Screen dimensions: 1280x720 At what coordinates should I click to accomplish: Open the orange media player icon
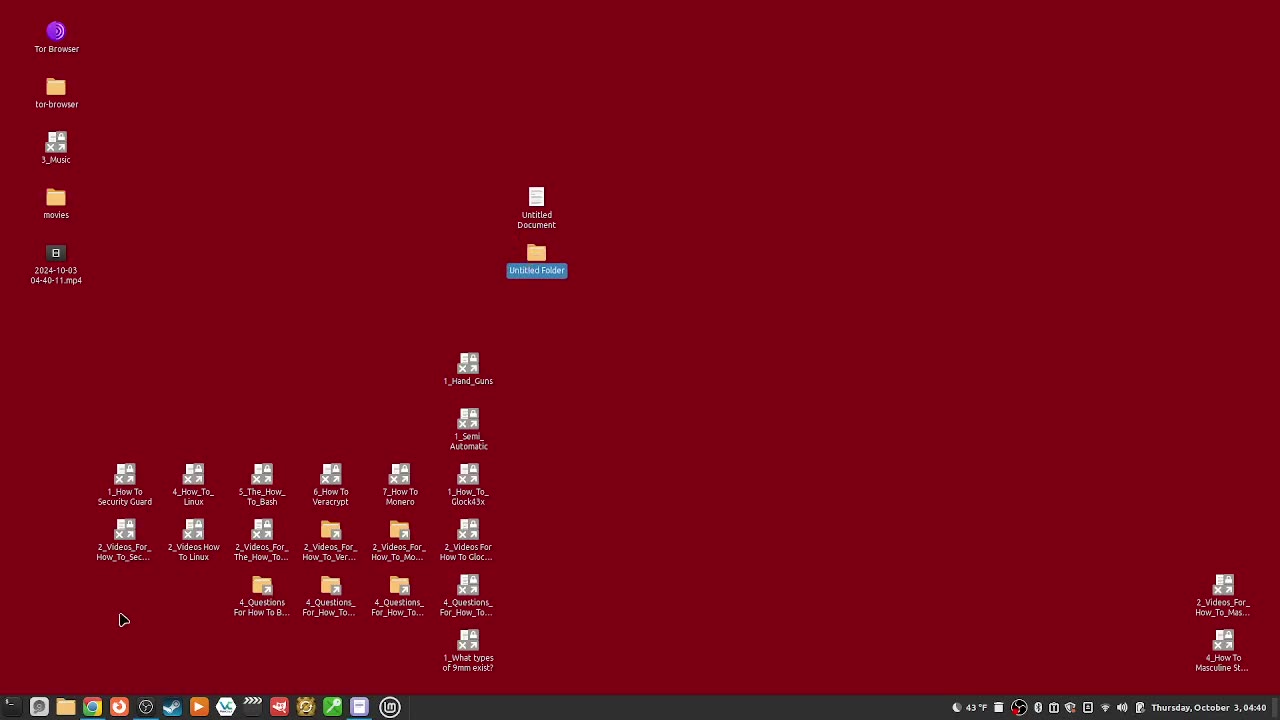[199, 707]
